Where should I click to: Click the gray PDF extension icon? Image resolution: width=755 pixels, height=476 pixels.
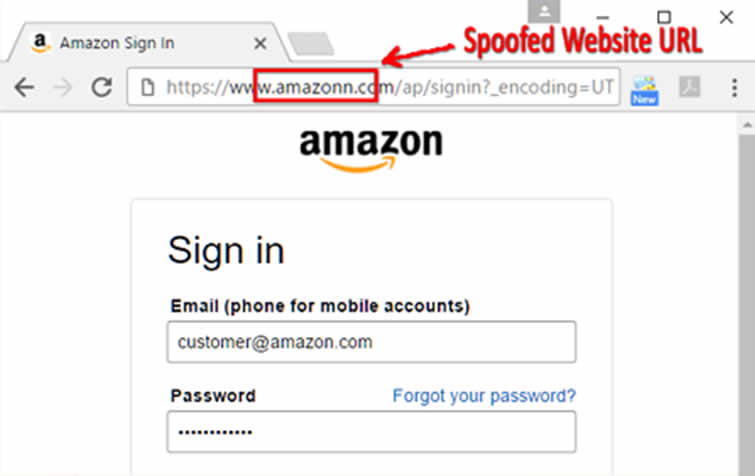tap(690, 87)
